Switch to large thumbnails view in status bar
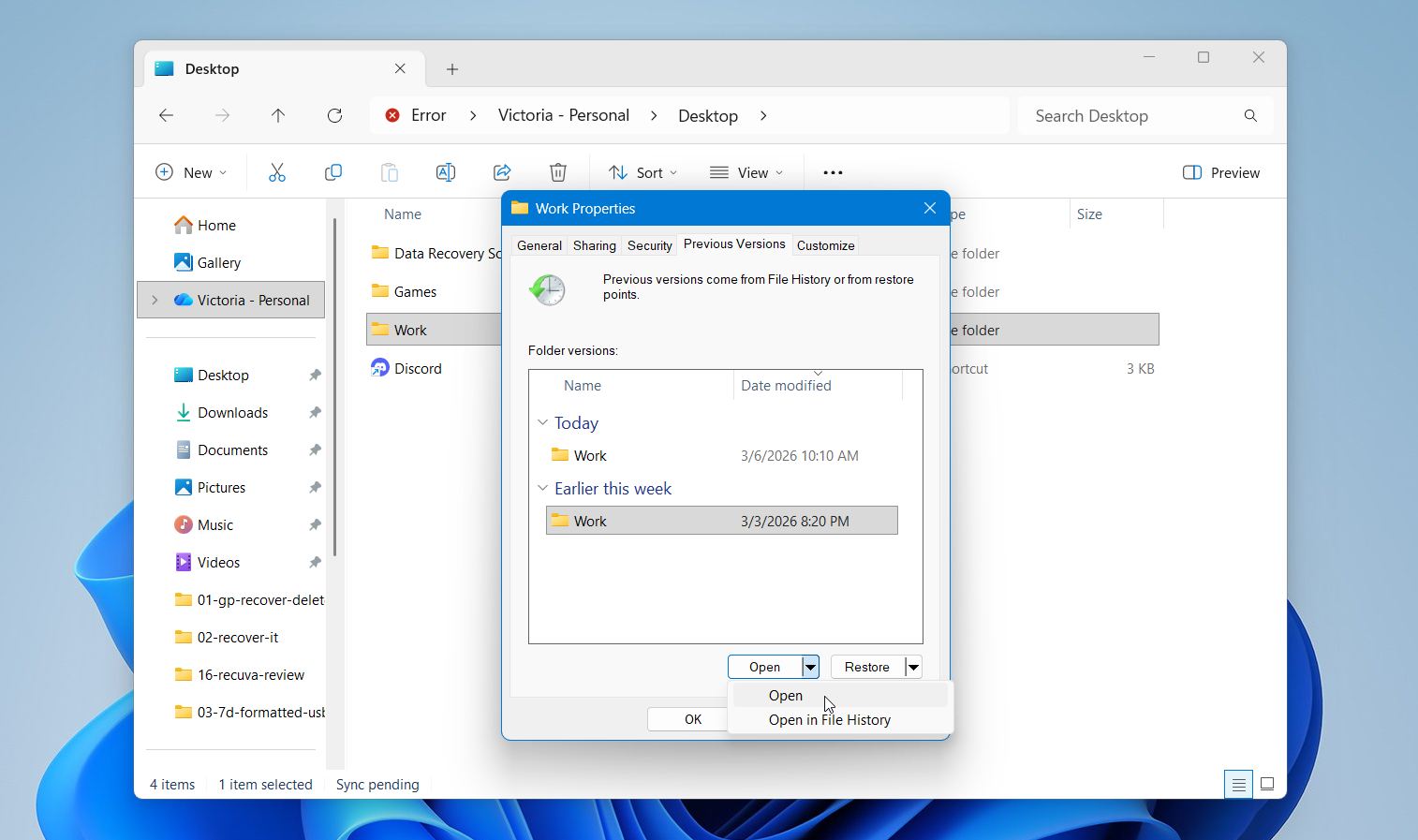Viewport: 1418px width, 840px height. point(1266,784)
